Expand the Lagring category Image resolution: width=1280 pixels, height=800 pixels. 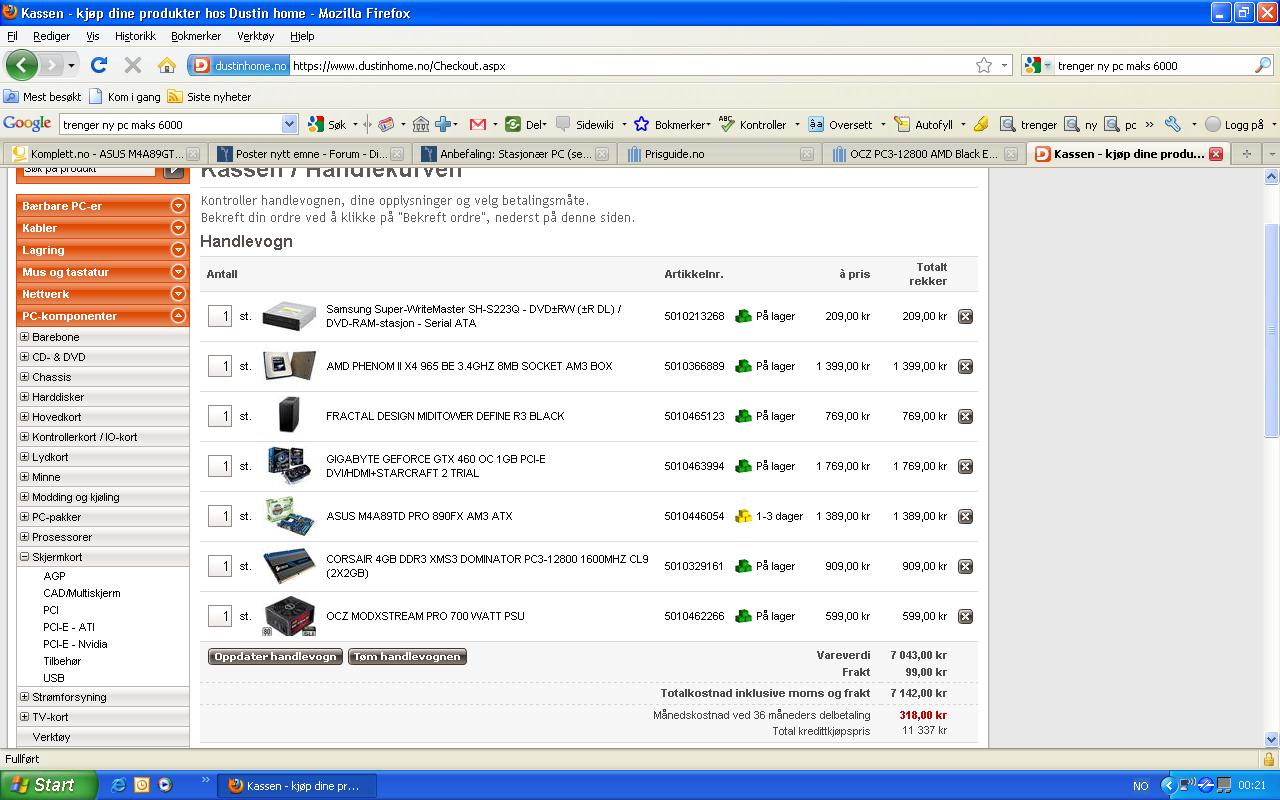(x=178, y=250)
